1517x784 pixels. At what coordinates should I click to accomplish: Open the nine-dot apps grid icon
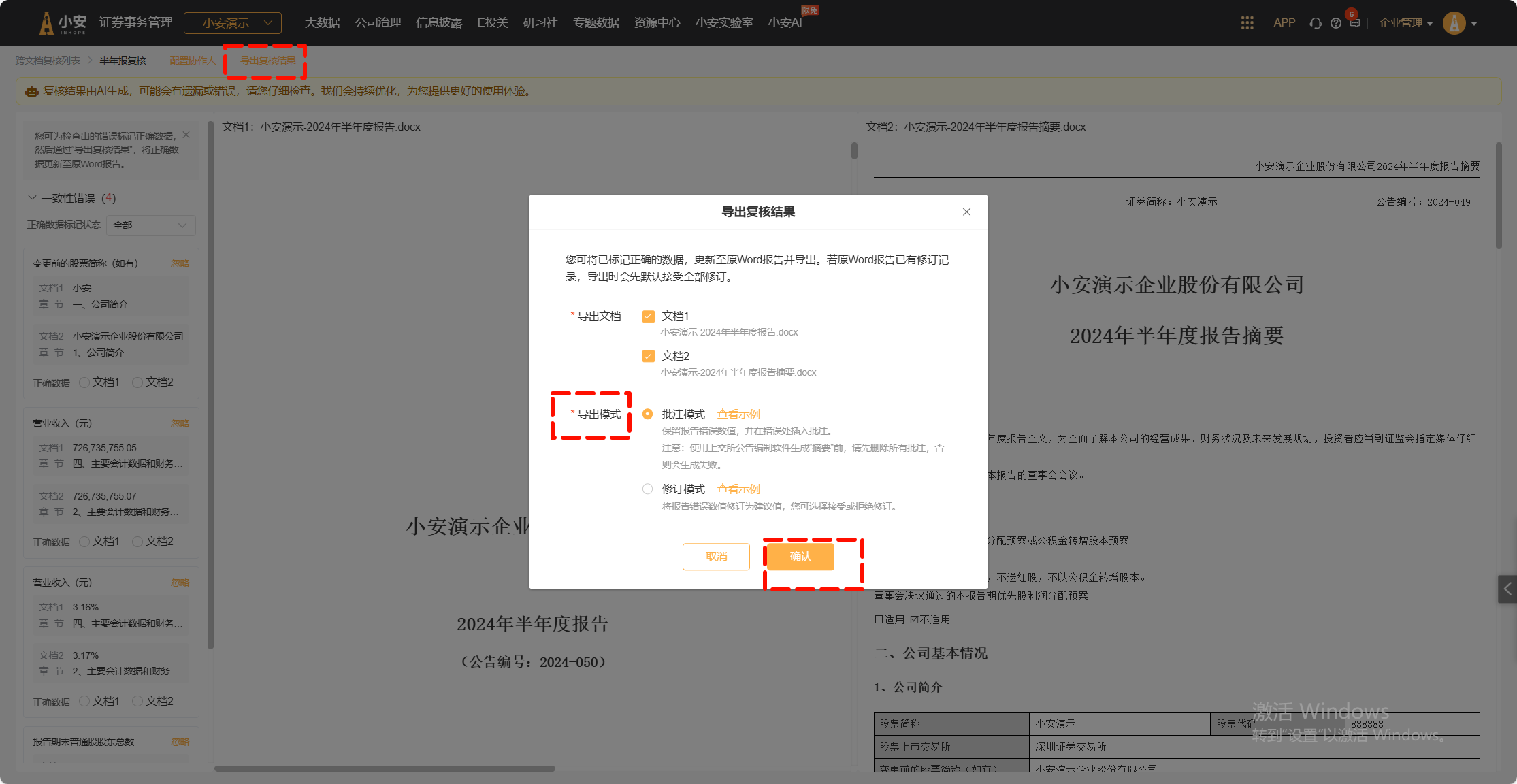coord(1247,23)
